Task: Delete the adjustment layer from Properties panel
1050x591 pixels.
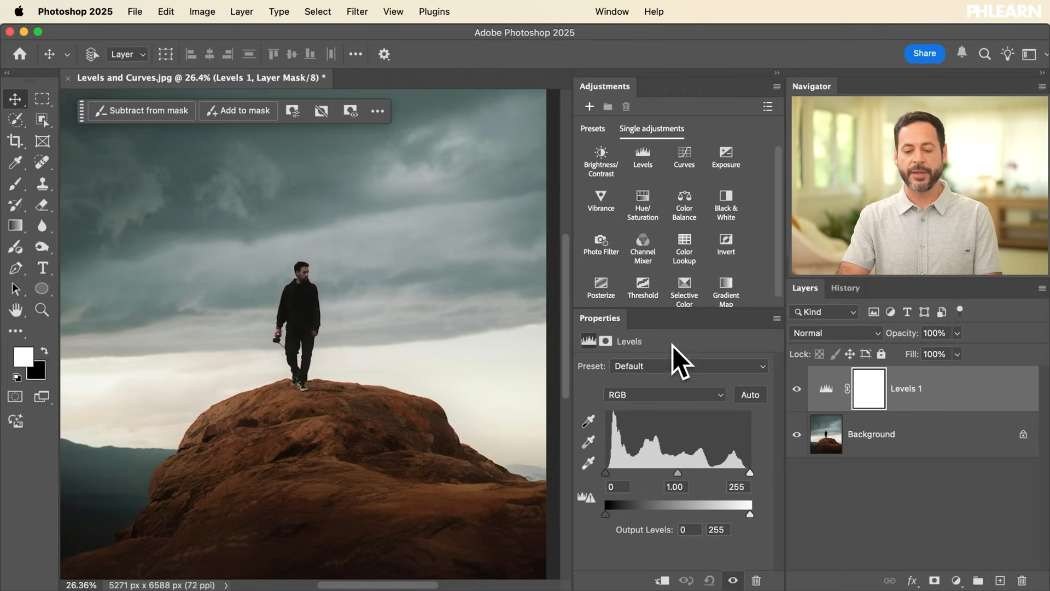Action: [756, 580]
